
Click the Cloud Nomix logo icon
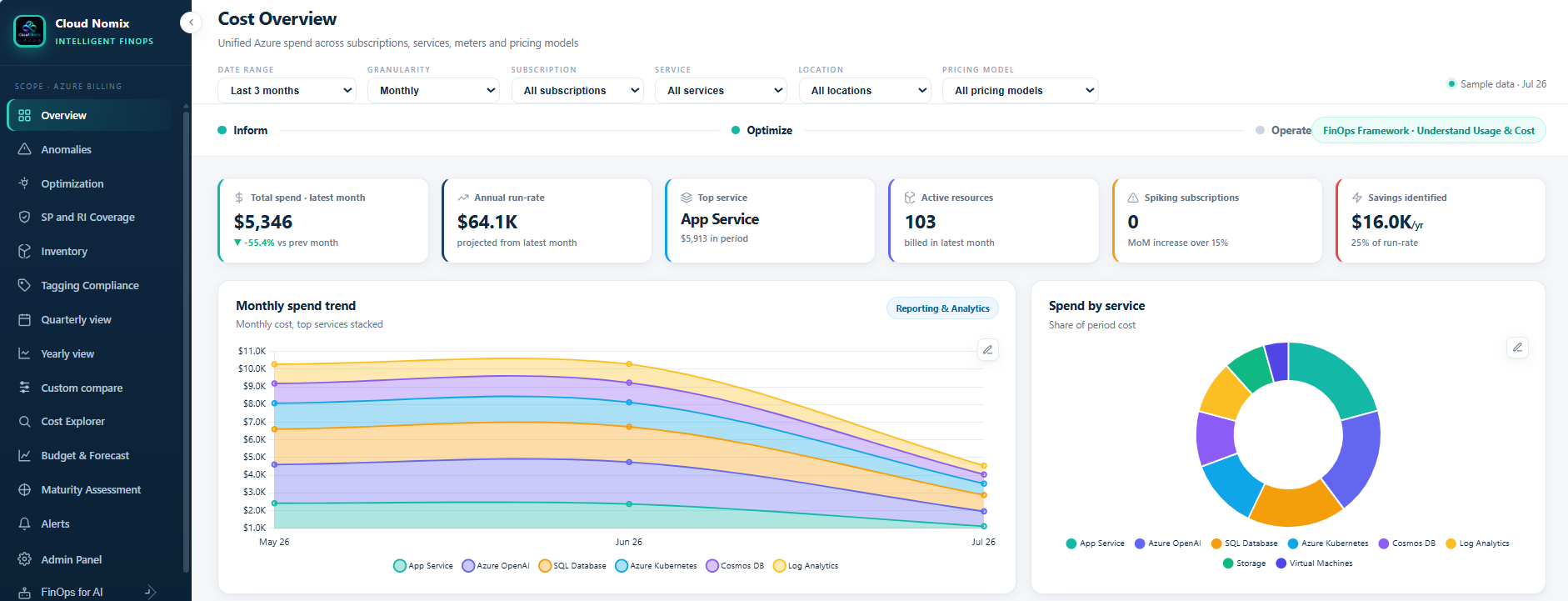click(x=30, y=32)
